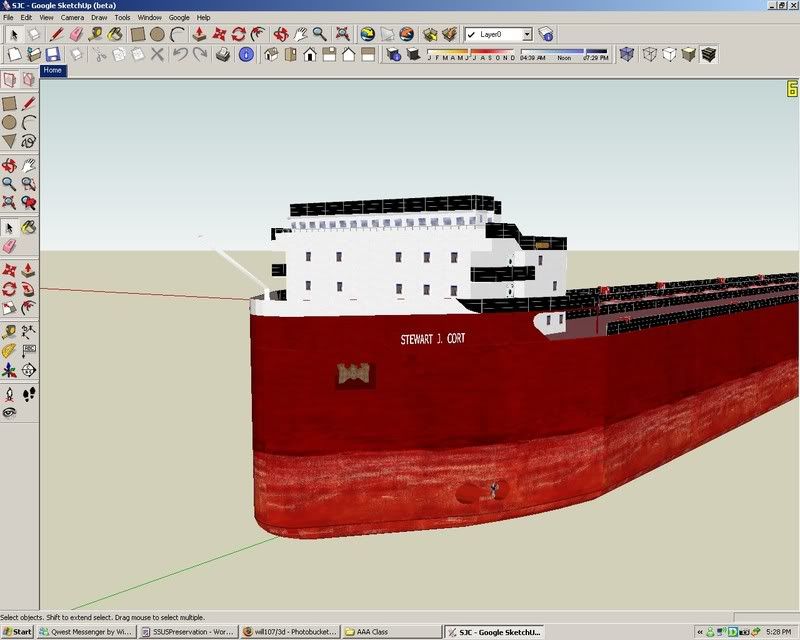Image resolution: width=800 pixels, height=640 pixels.
Task: Open Model Info blue info icon
Action: click(246, 54)
